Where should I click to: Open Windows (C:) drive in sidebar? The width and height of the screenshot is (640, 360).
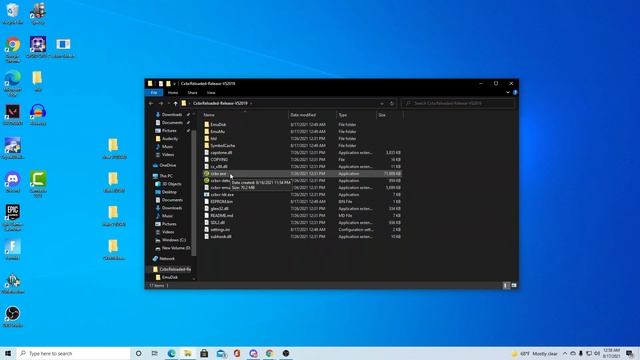[170, 240]
